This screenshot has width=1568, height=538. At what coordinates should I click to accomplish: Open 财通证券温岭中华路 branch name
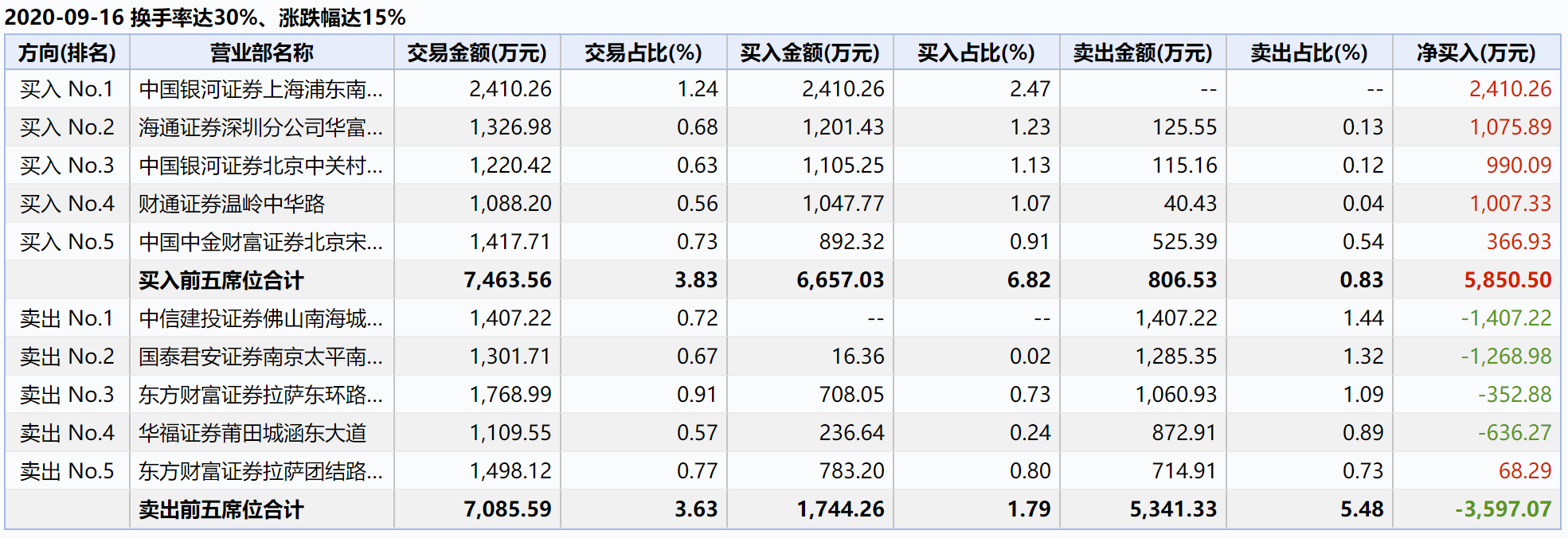click(x=232, y=204)
